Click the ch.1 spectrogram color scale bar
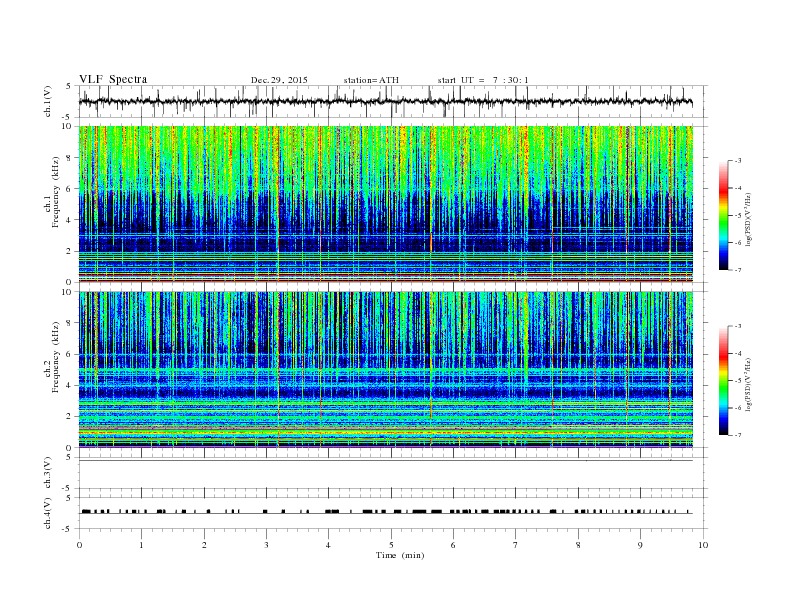 pos(723,216)
